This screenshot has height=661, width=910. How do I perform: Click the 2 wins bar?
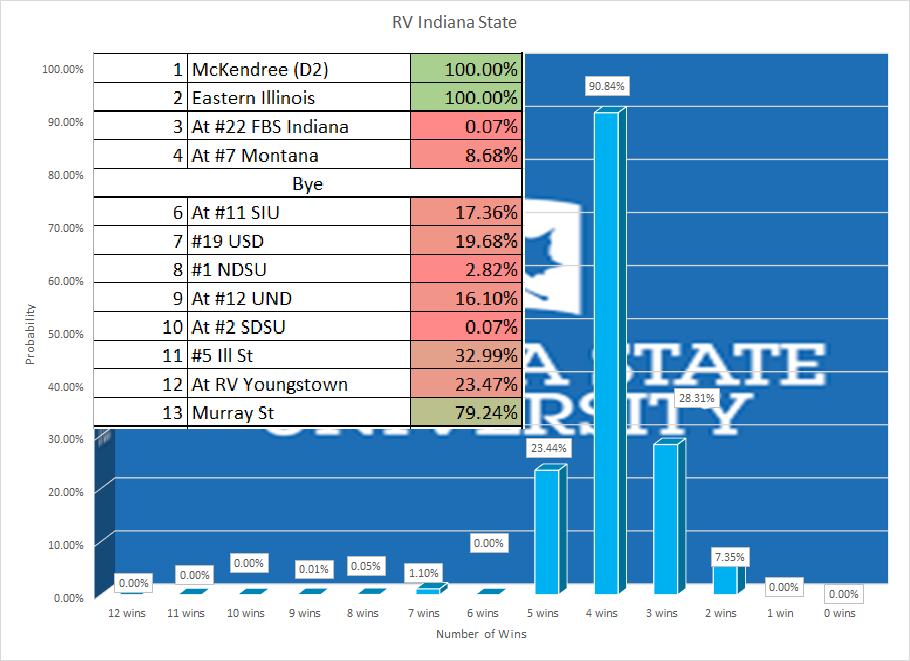(x=724, y=580)
